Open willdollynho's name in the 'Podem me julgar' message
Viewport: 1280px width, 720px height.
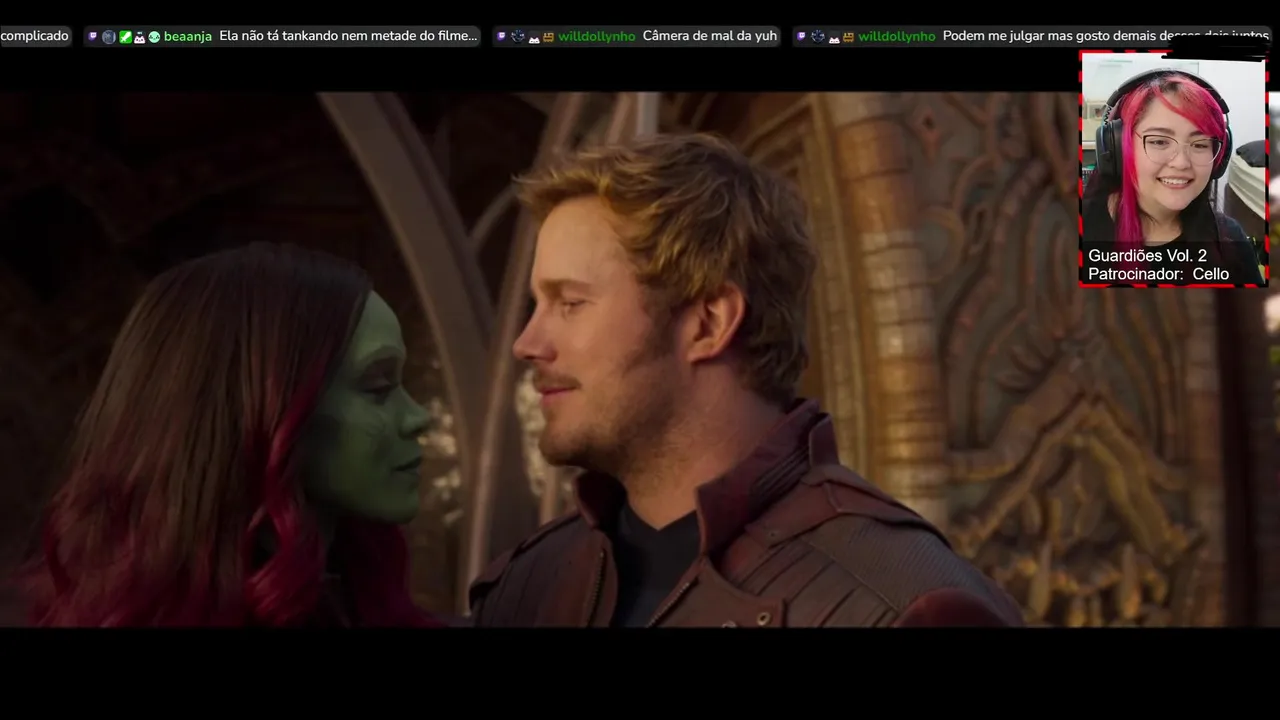(x=897, y=36)
